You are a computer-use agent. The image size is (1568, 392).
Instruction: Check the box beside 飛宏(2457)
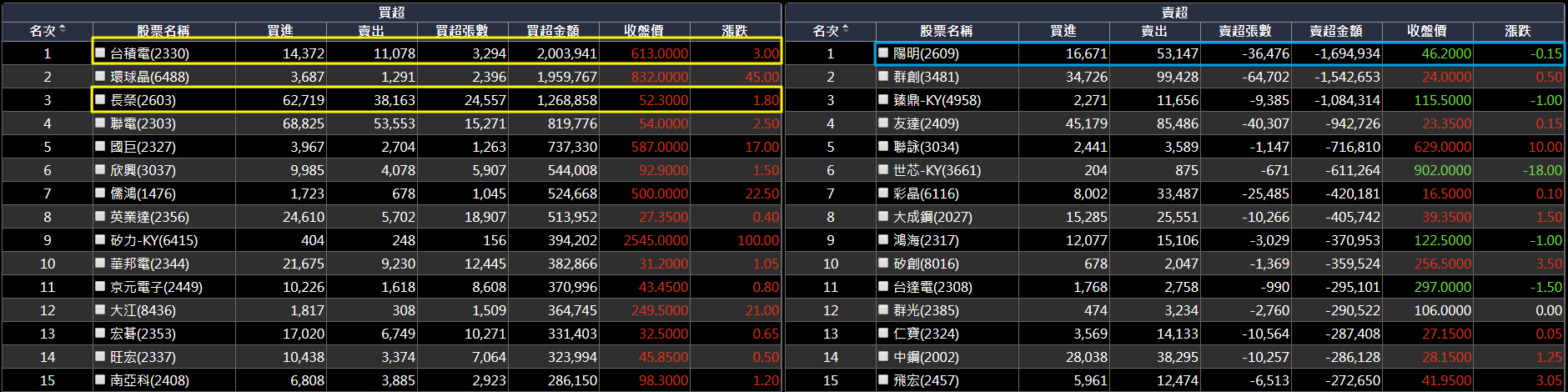coord(883,379)
